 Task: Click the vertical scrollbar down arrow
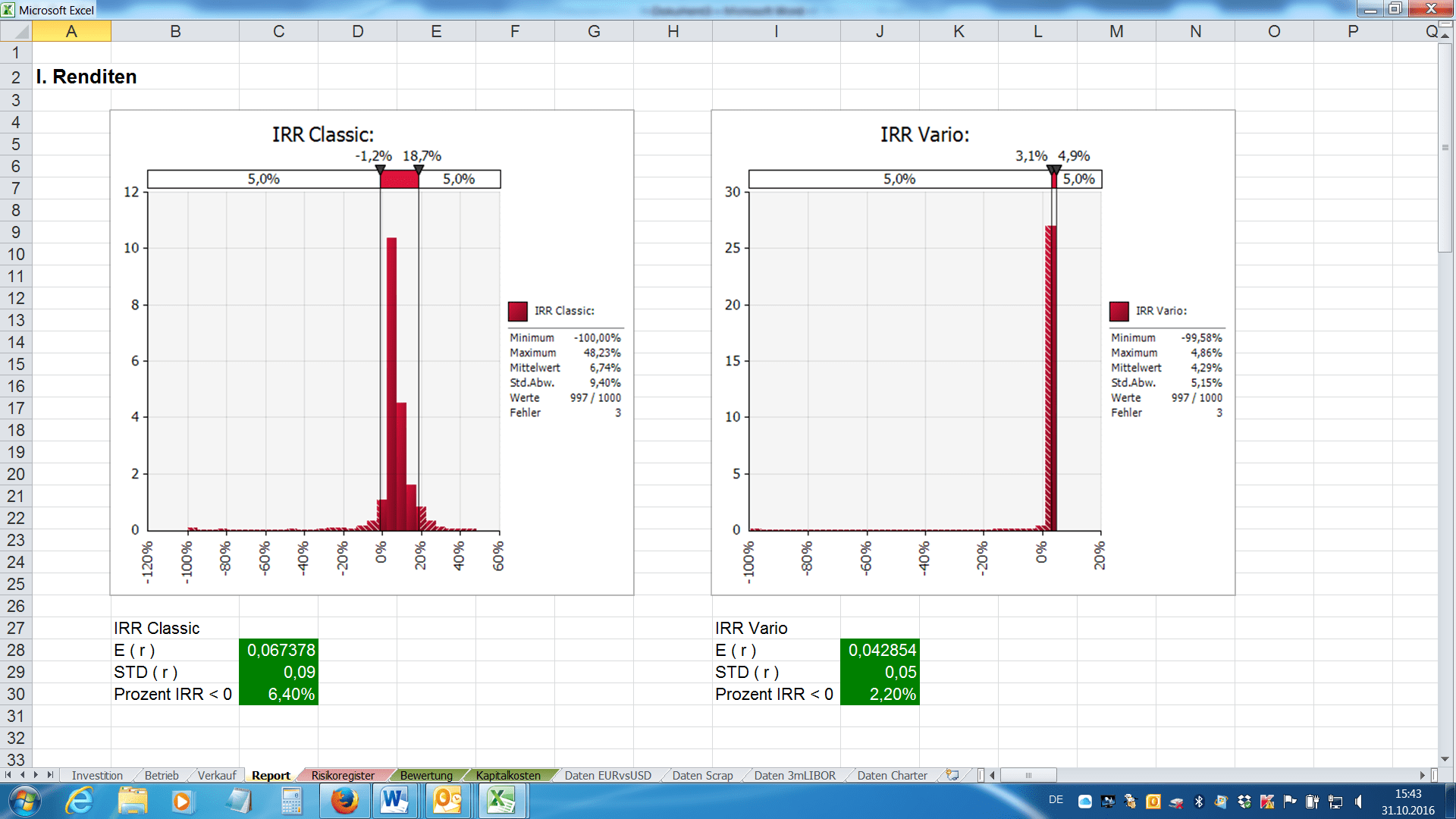click(x=1445, y=759)
